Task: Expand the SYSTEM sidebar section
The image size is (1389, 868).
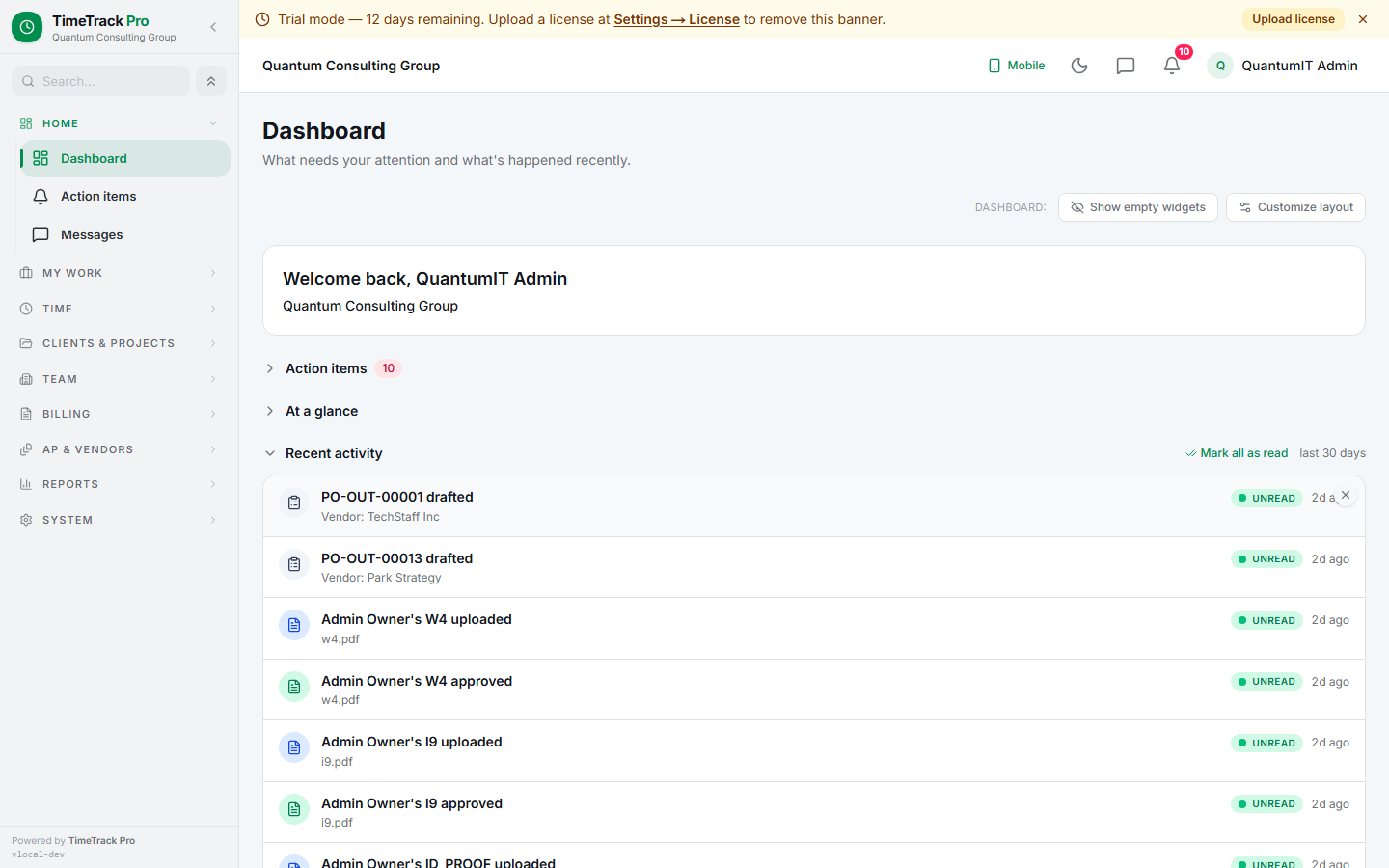Action: (x=120, y=520)
